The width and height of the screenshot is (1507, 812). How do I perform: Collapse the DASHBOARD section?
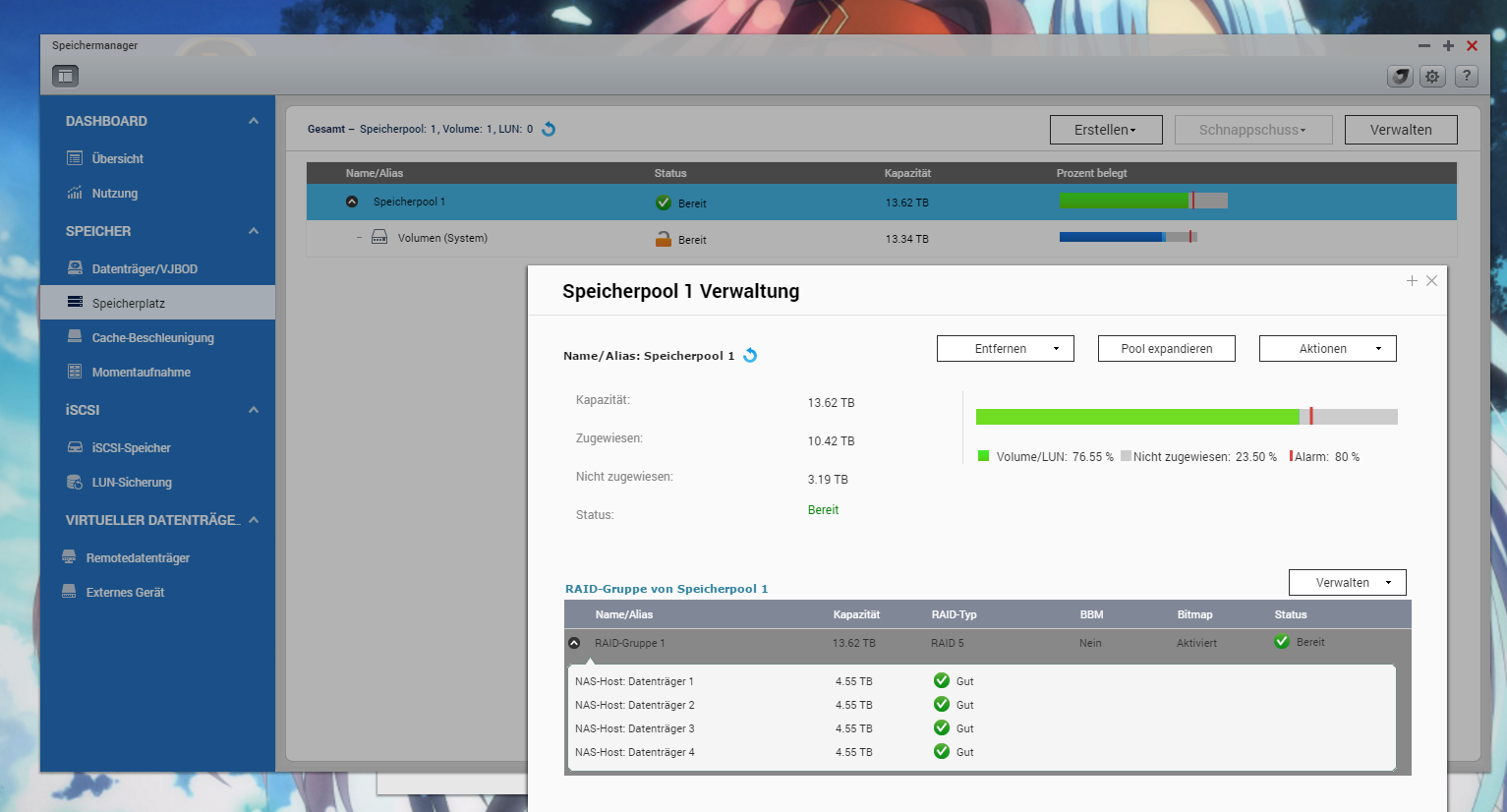tap(254, 121)
